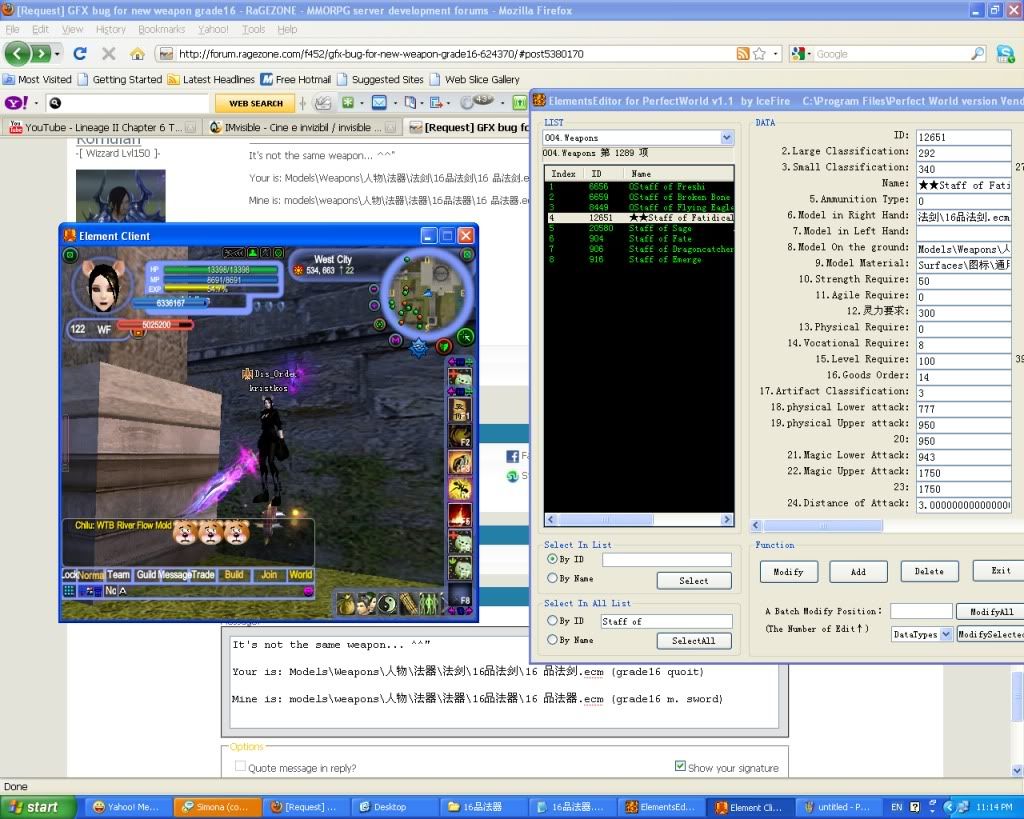Click the Yahoo! toolbar mail icon
Image resolution: width=1024 pixels, height=819 pixels.
(379, 103)
